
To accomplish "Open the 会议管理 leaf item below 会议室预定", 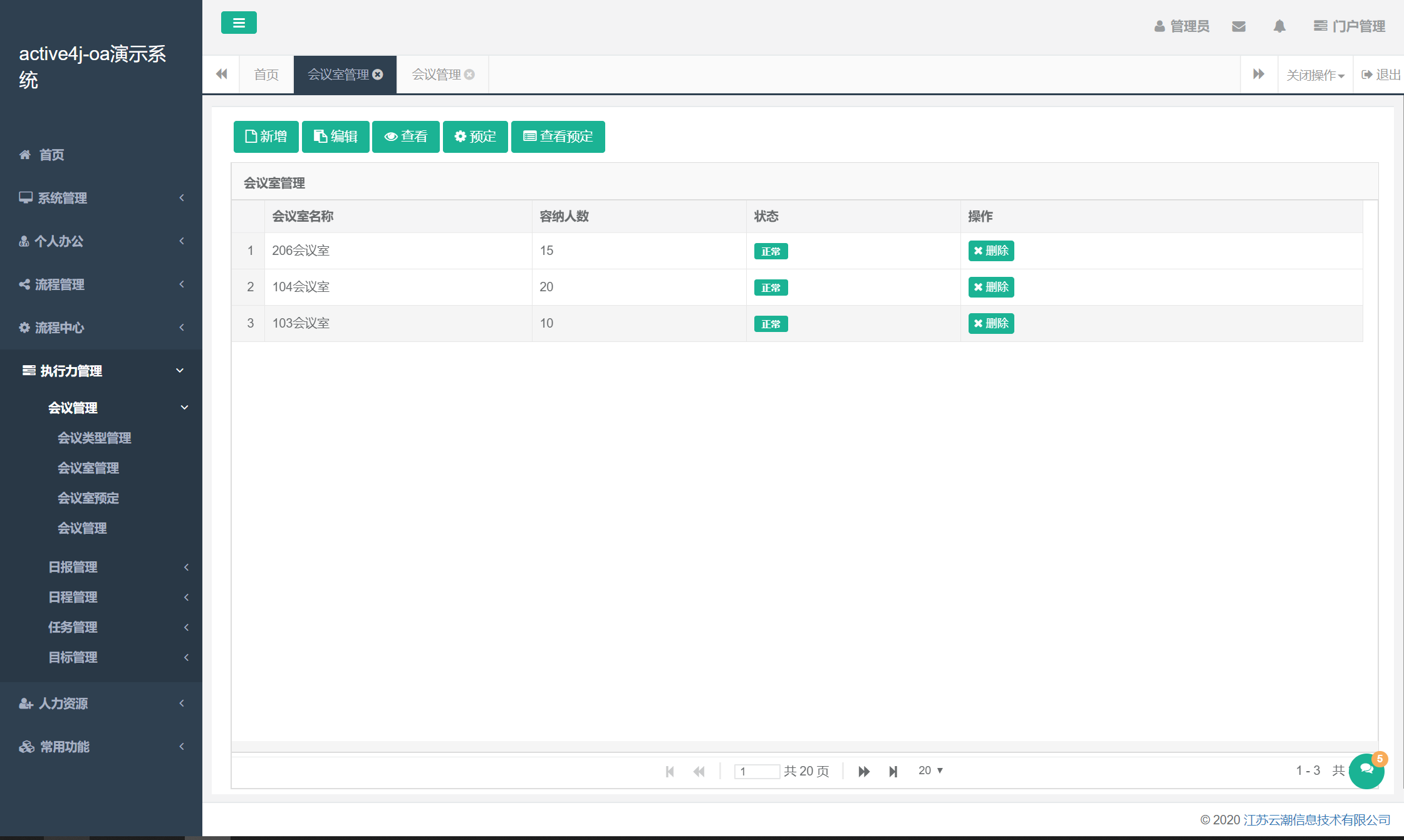I will [x=82, y=528].
